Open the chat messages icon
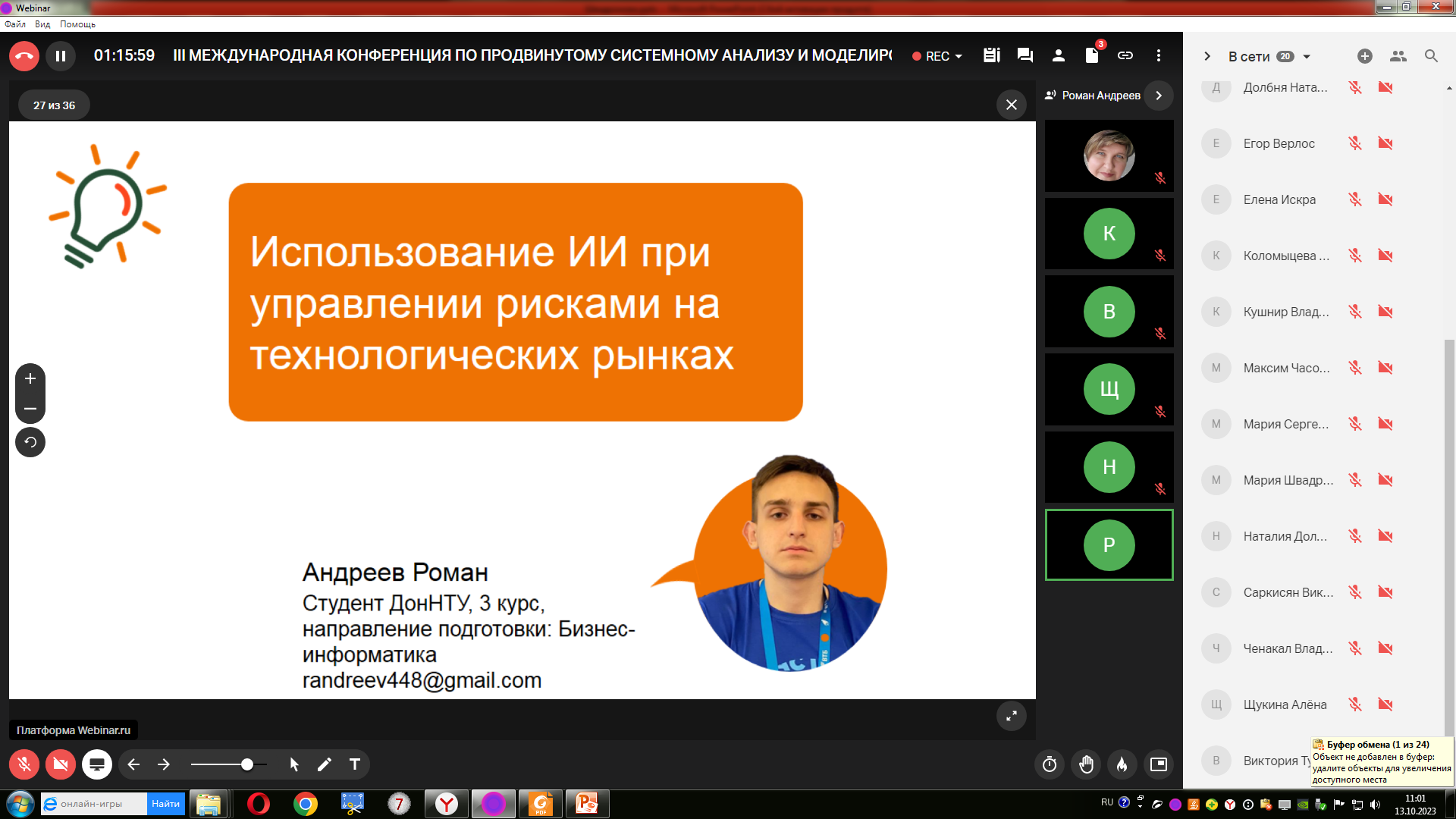Image resolution: width=1456 pixels, height=819 pixels. click(1025, 55)
